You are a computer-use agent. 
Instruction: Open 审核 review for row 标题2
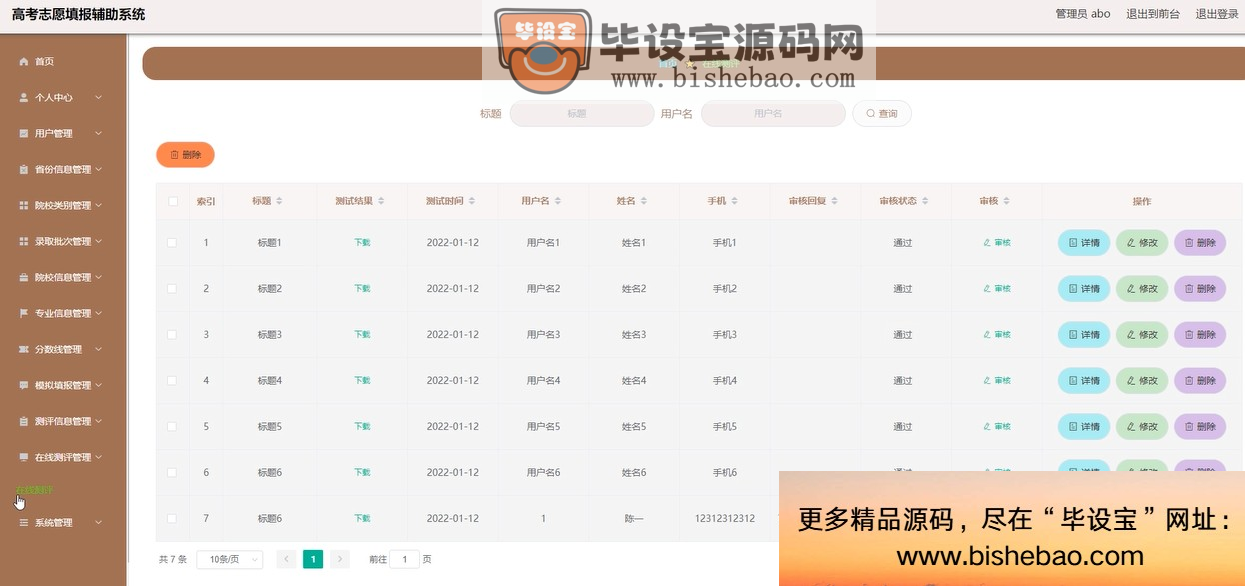pos(997,289)
